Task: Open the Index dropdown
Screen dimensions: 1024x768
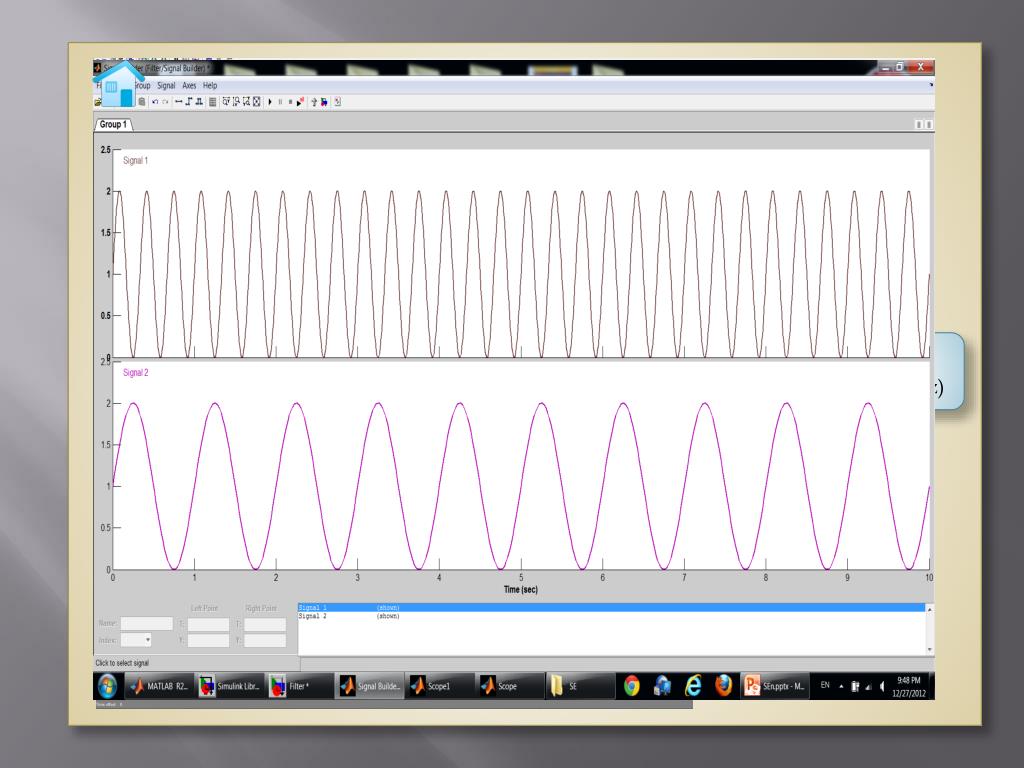Action: [136, 640]
